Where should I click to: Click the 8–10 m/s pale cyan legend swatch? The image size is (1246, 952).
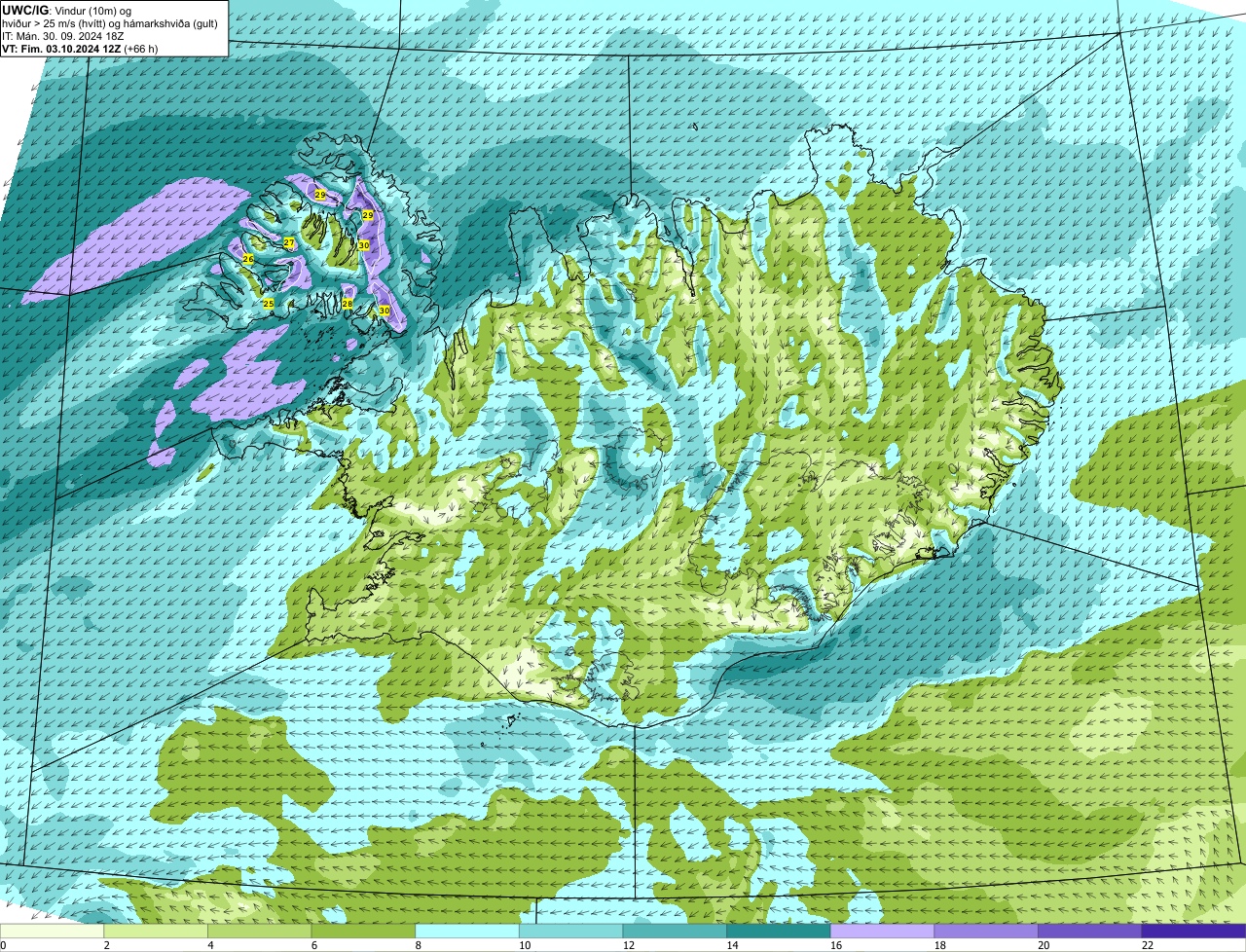[467, 931]
